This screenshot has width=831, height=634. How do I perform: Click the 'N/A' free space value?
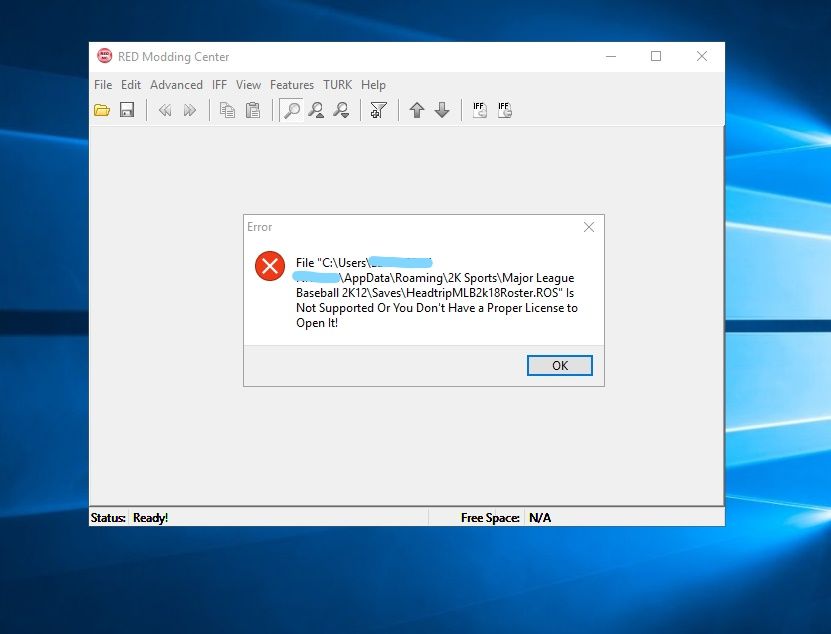point(540,518)
